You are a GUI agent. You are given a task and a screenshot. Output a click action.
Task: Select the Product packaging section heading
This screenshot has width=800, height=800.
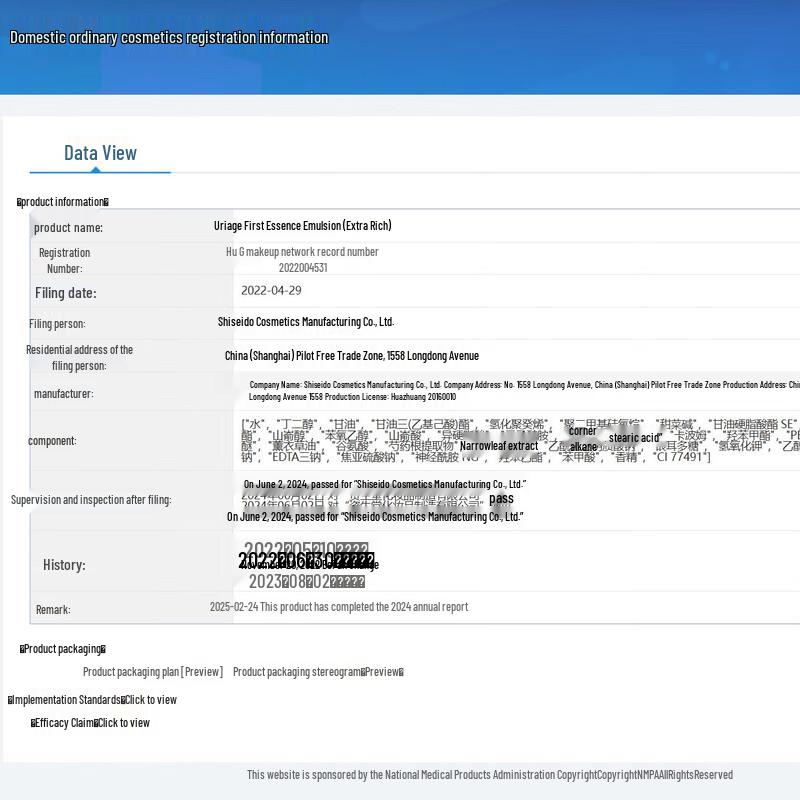click(62, 649)
